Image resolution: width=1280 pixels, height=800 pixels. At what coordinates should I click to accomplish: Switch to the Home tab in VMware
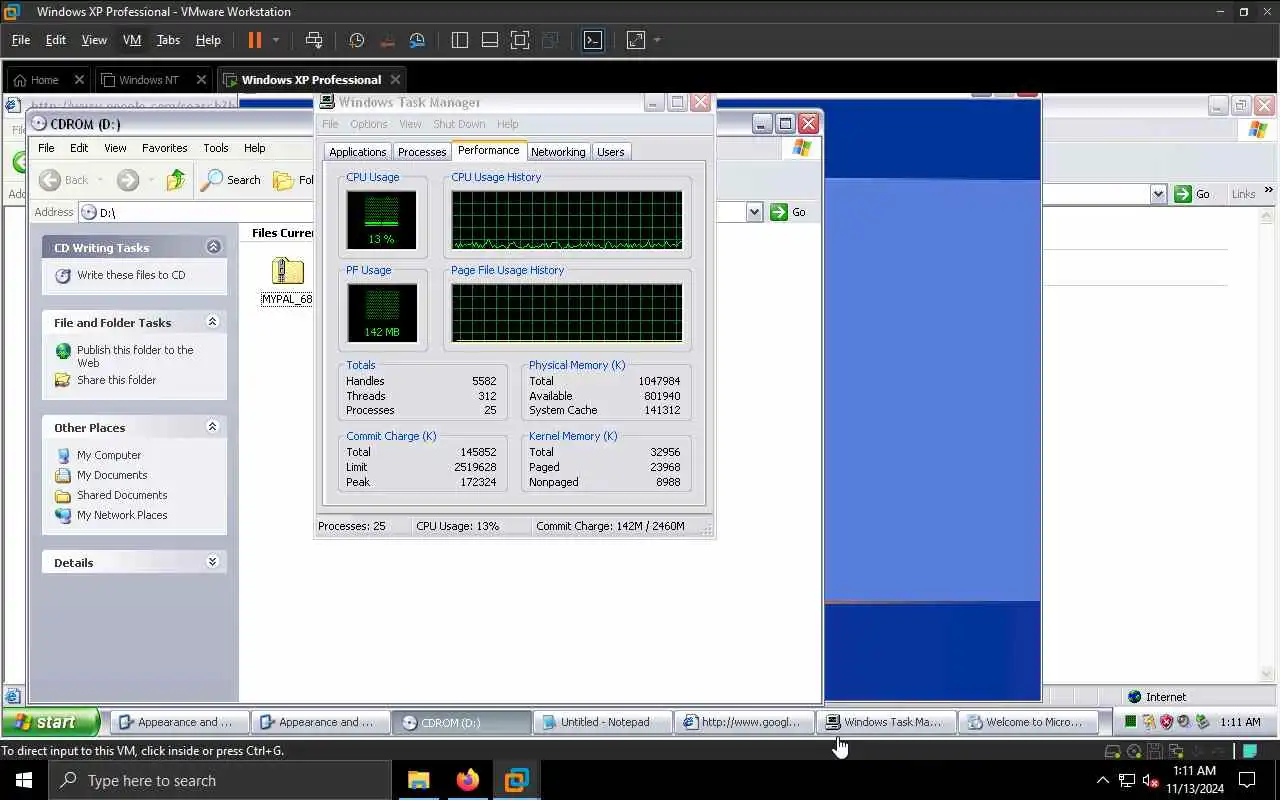coord(44,80)
